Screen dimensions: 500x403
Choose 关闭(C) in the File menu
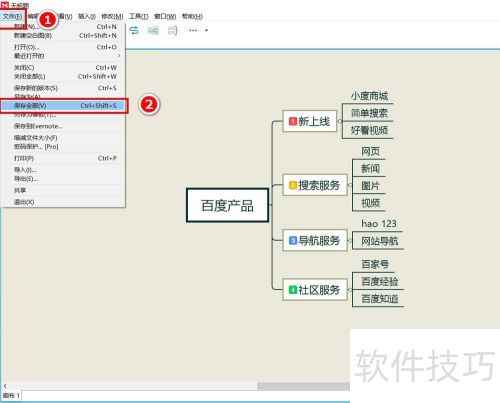[63, 68]
